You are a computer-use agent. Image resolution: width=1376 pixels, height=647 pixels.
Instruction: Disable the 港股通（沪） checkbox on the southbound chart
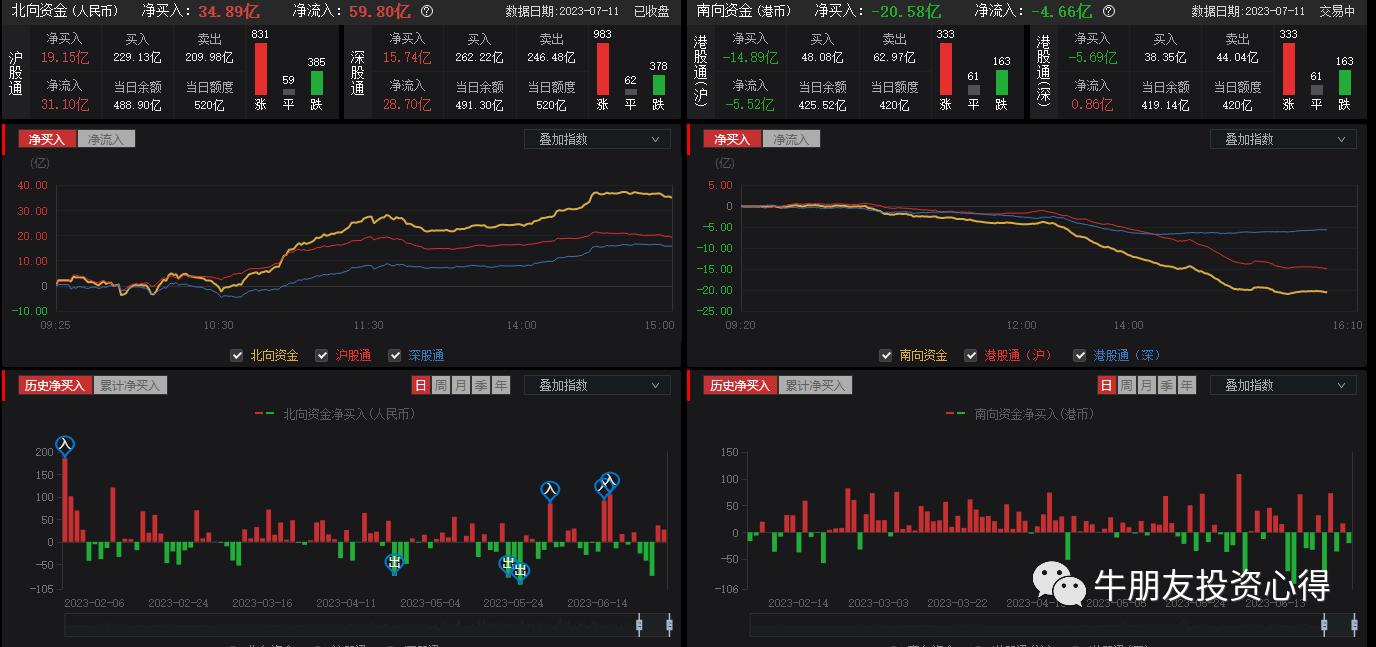coord(971,355)
